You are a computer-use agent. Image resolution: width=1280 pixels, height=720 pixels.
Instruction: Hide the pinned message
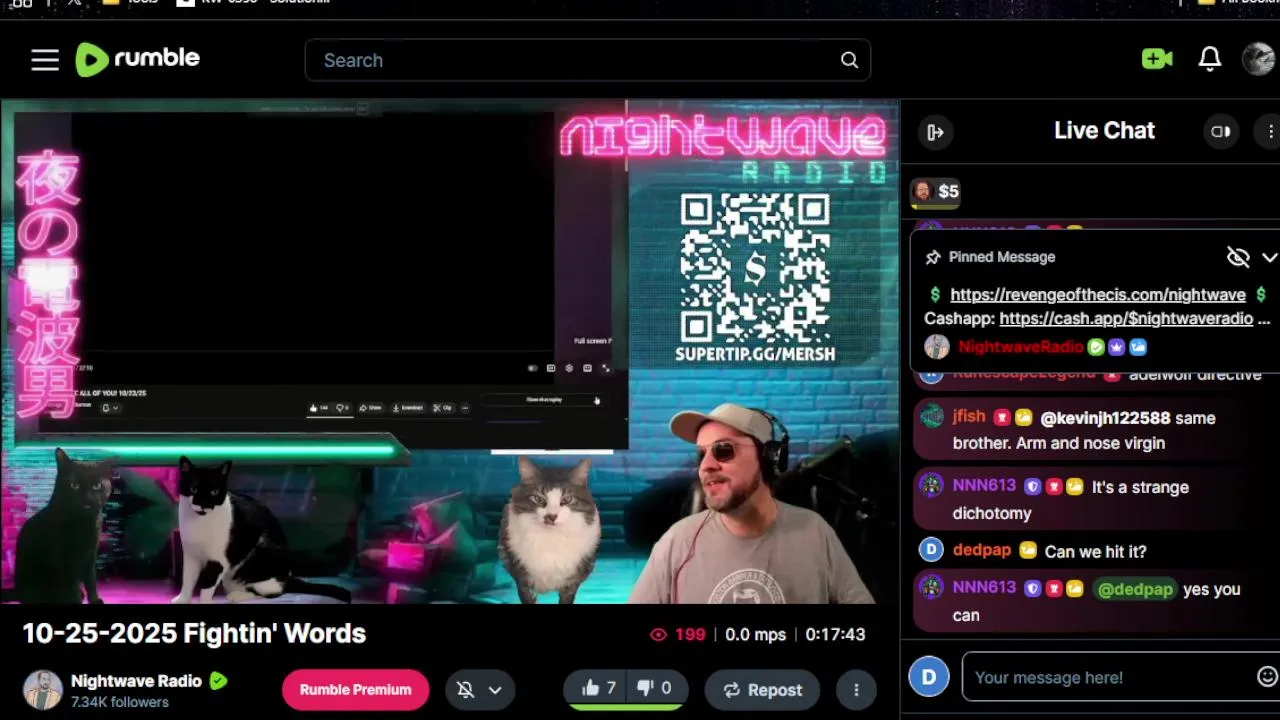1238,257
